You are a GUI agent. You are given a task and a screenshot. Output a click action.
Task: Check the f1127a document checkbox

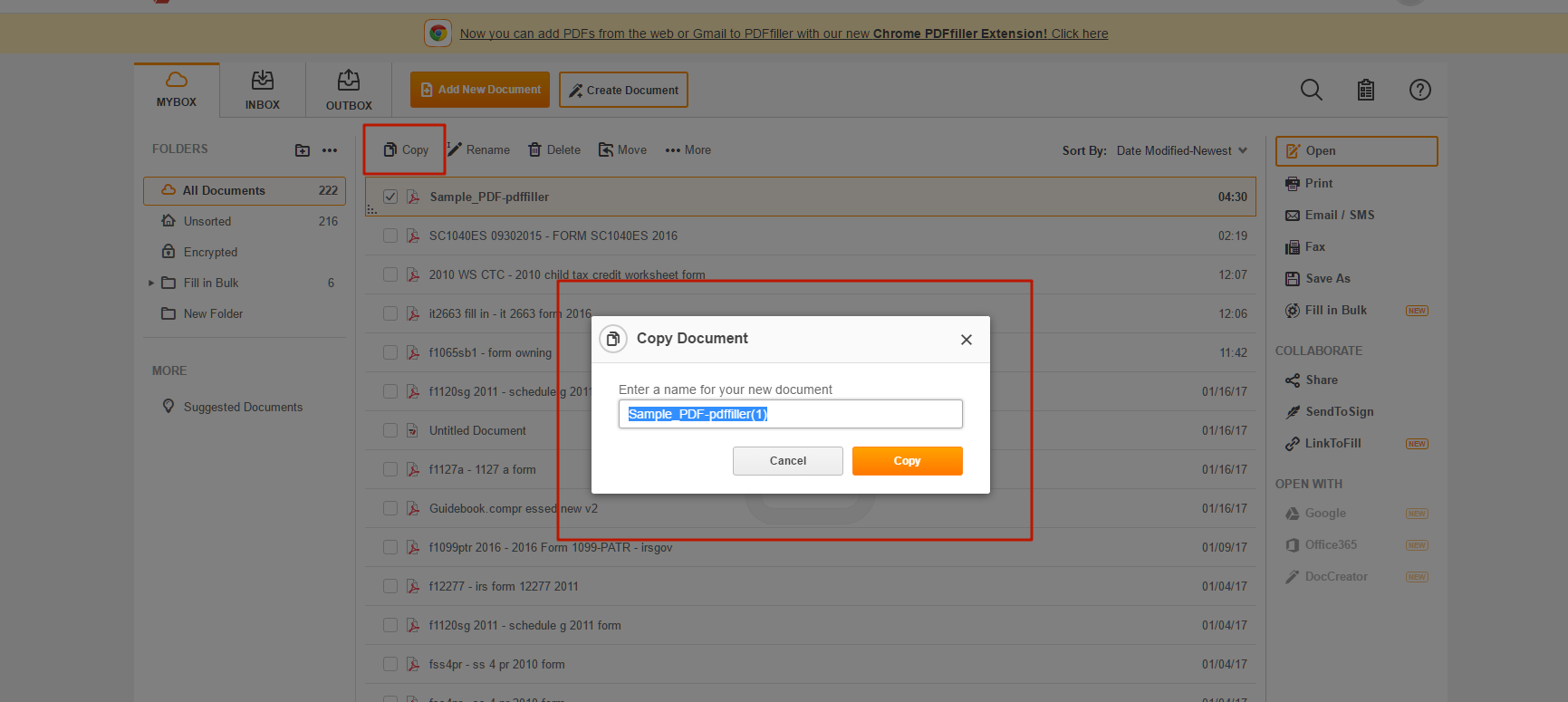pyautogui.click(x=390, y=469)
